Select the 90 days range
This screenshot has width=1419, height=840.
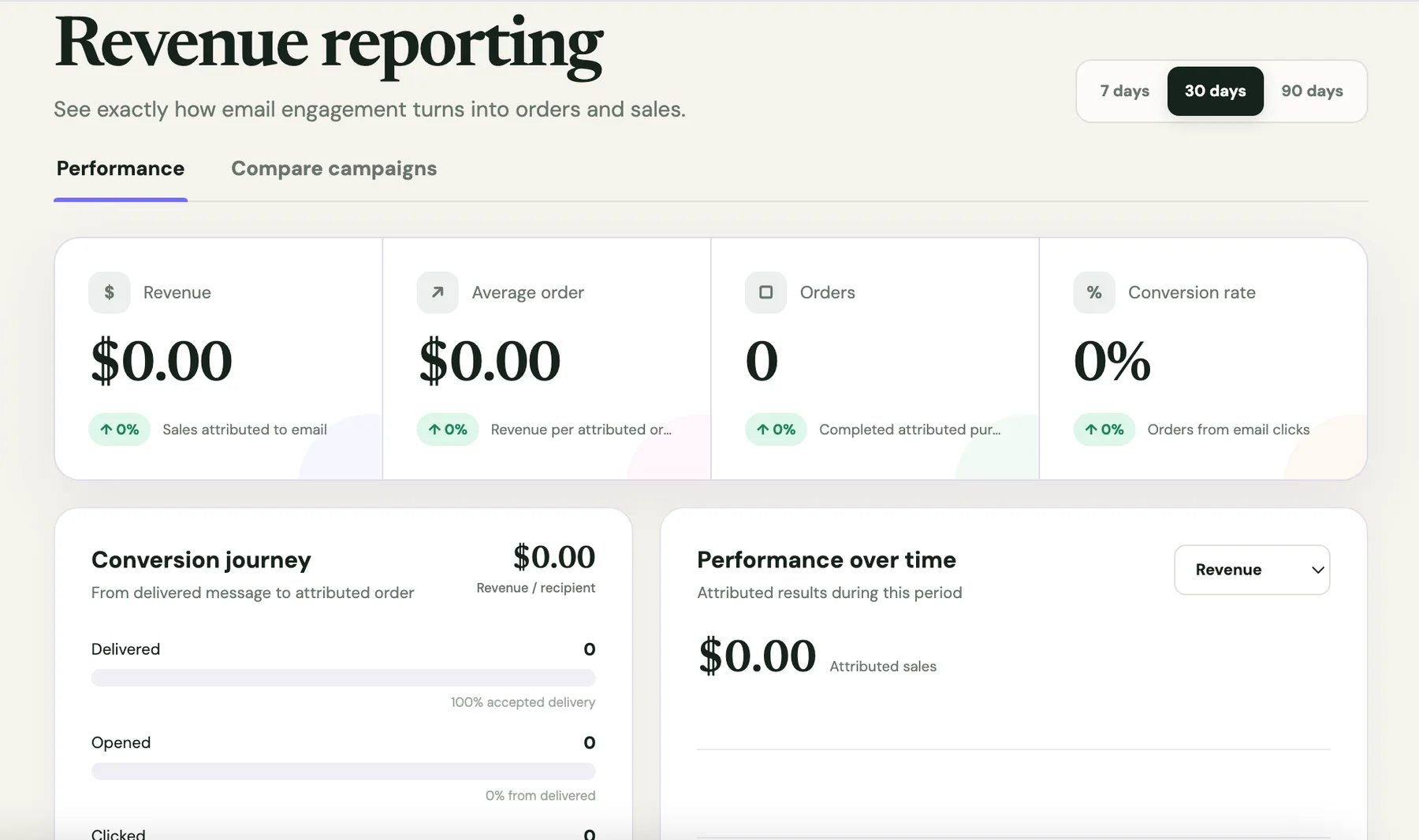[1313, 91]
